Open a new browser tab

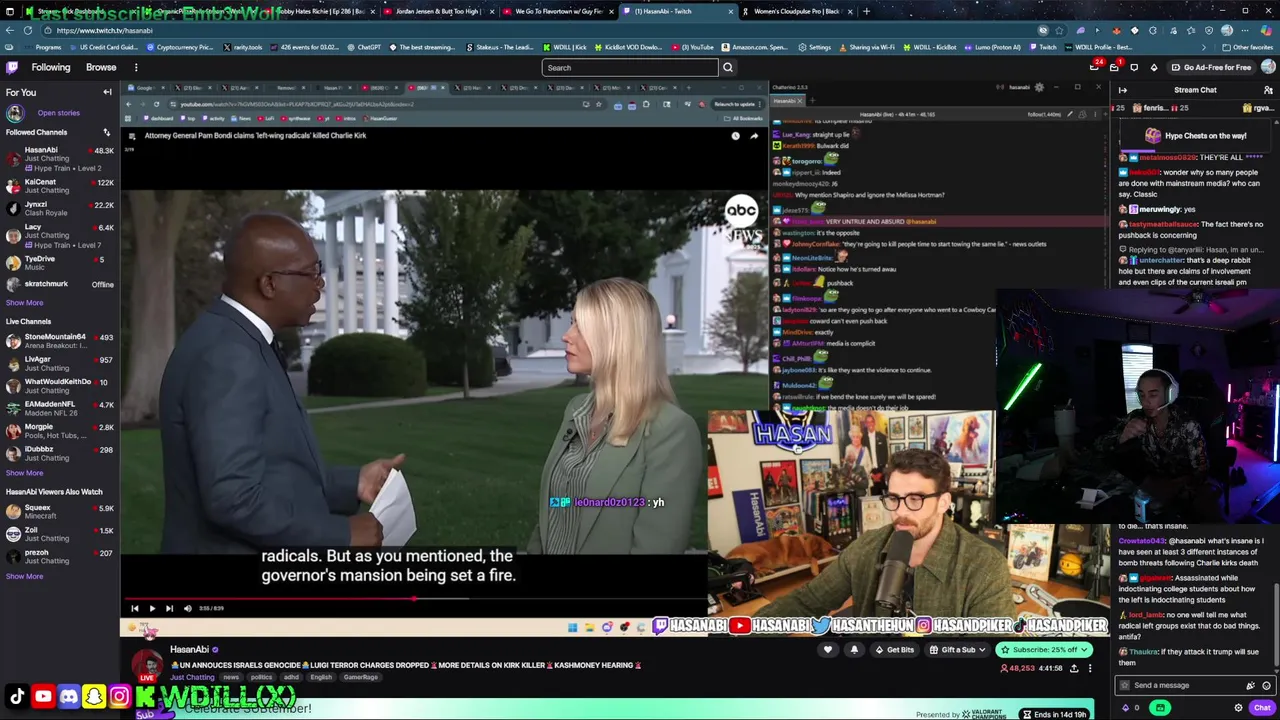[866, 11]
